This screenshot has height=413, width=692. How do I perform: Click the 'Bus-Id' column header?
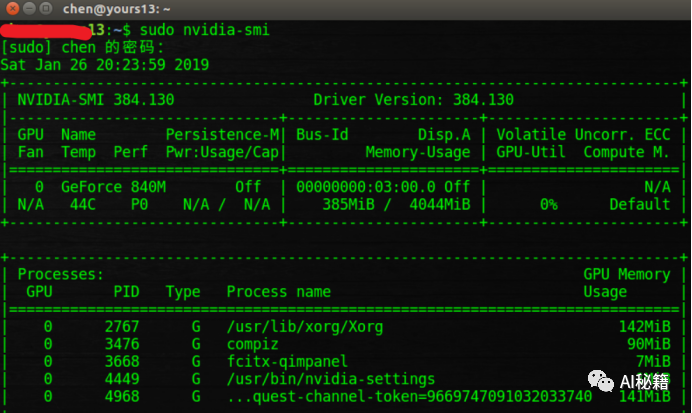coord(322,135)
